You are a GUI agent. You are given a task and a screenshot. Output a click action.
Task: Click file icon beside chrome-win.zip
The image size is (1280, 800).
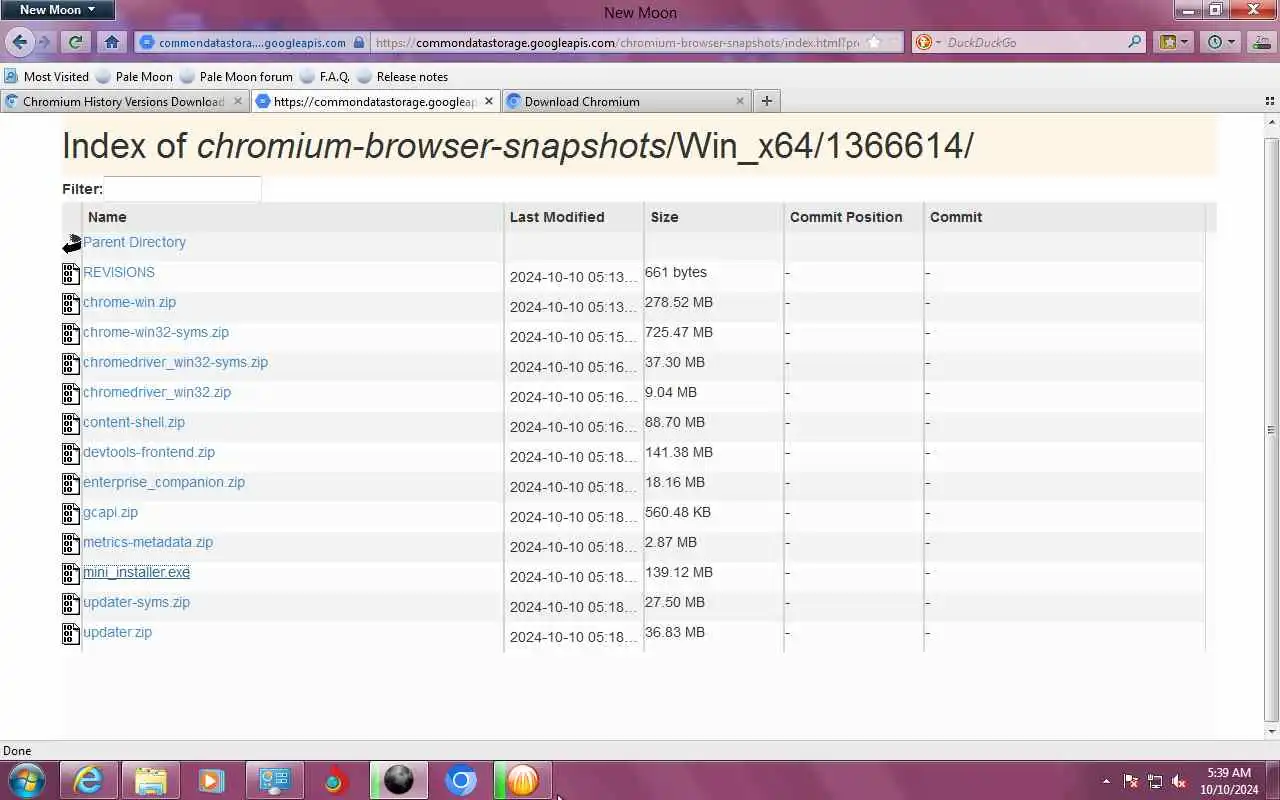(71, 303)
